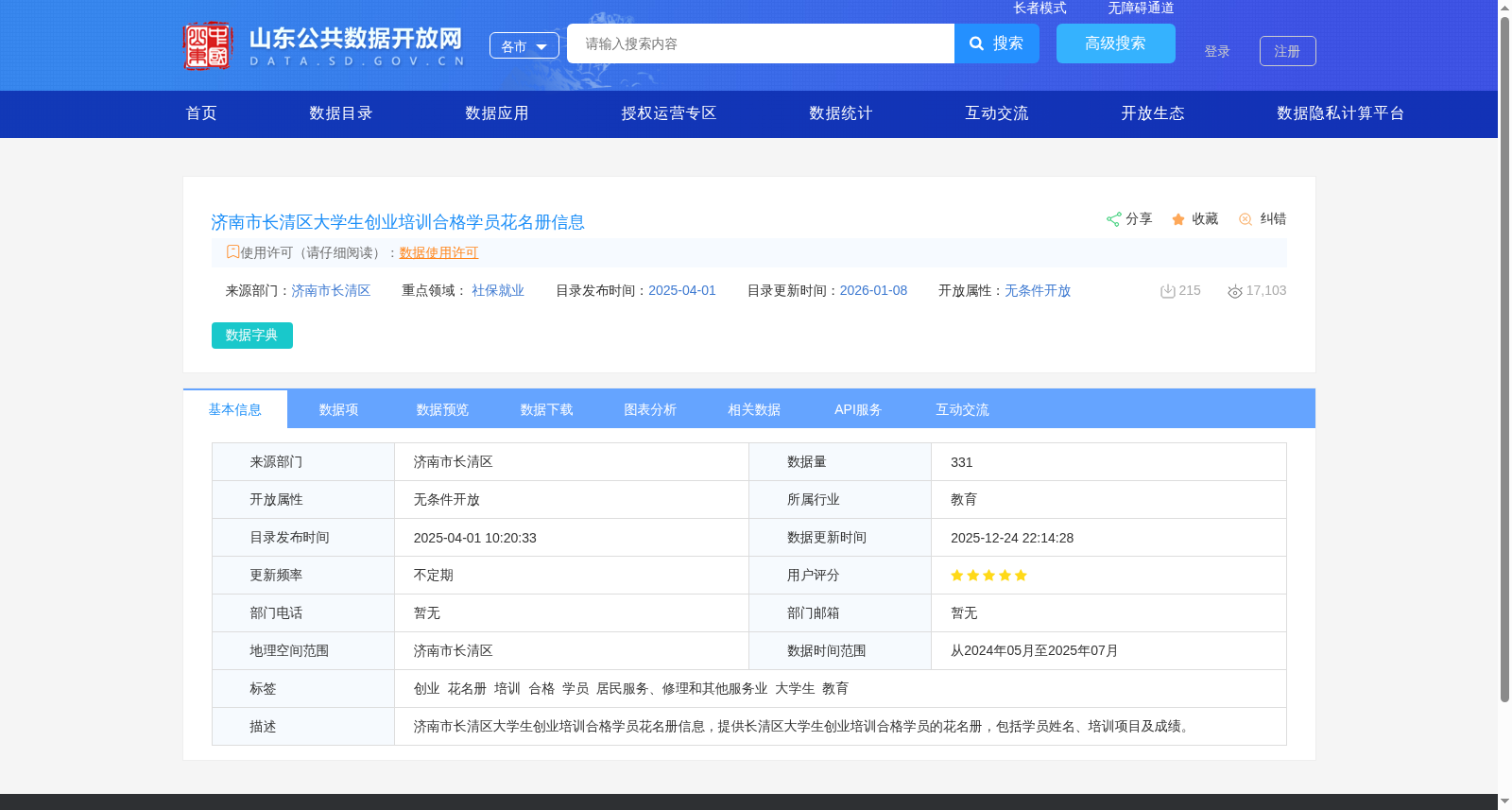
Task: Click the 大学生 tag
Action: pyautogui.click(x=795, y=689)
